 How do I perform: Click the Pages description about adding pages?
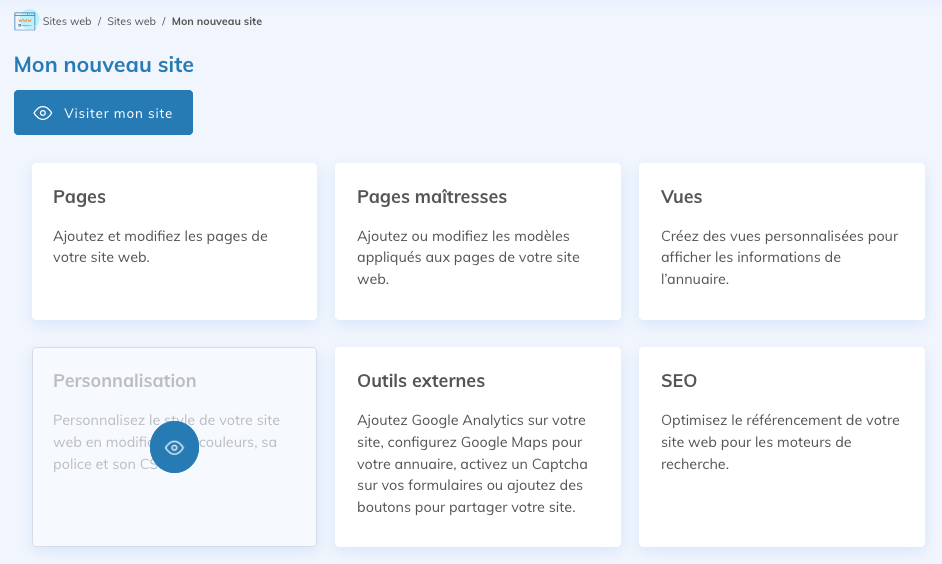[160, 247]
